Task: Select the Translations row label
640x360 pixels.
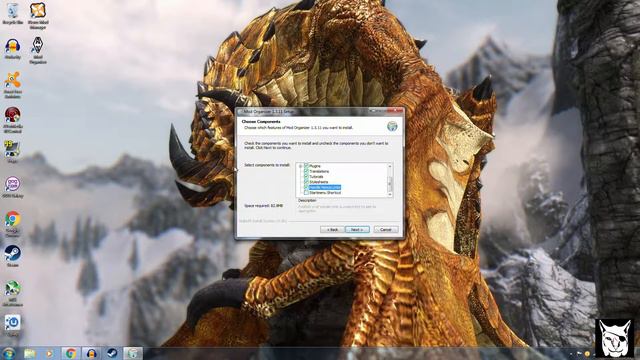Action: tap(319, 171)
